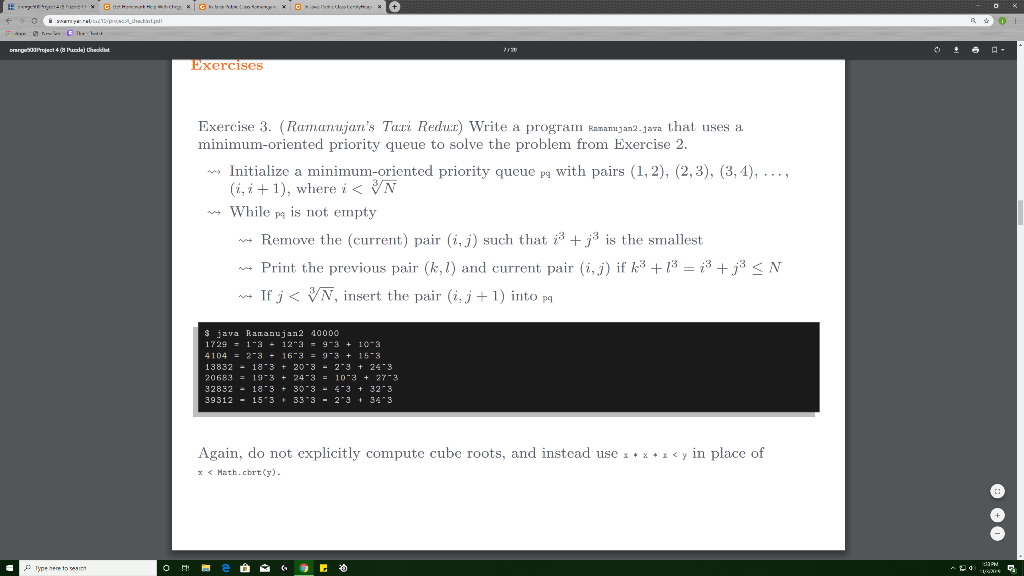Open File Explorer from the taskbar

[x=206, y=568]
